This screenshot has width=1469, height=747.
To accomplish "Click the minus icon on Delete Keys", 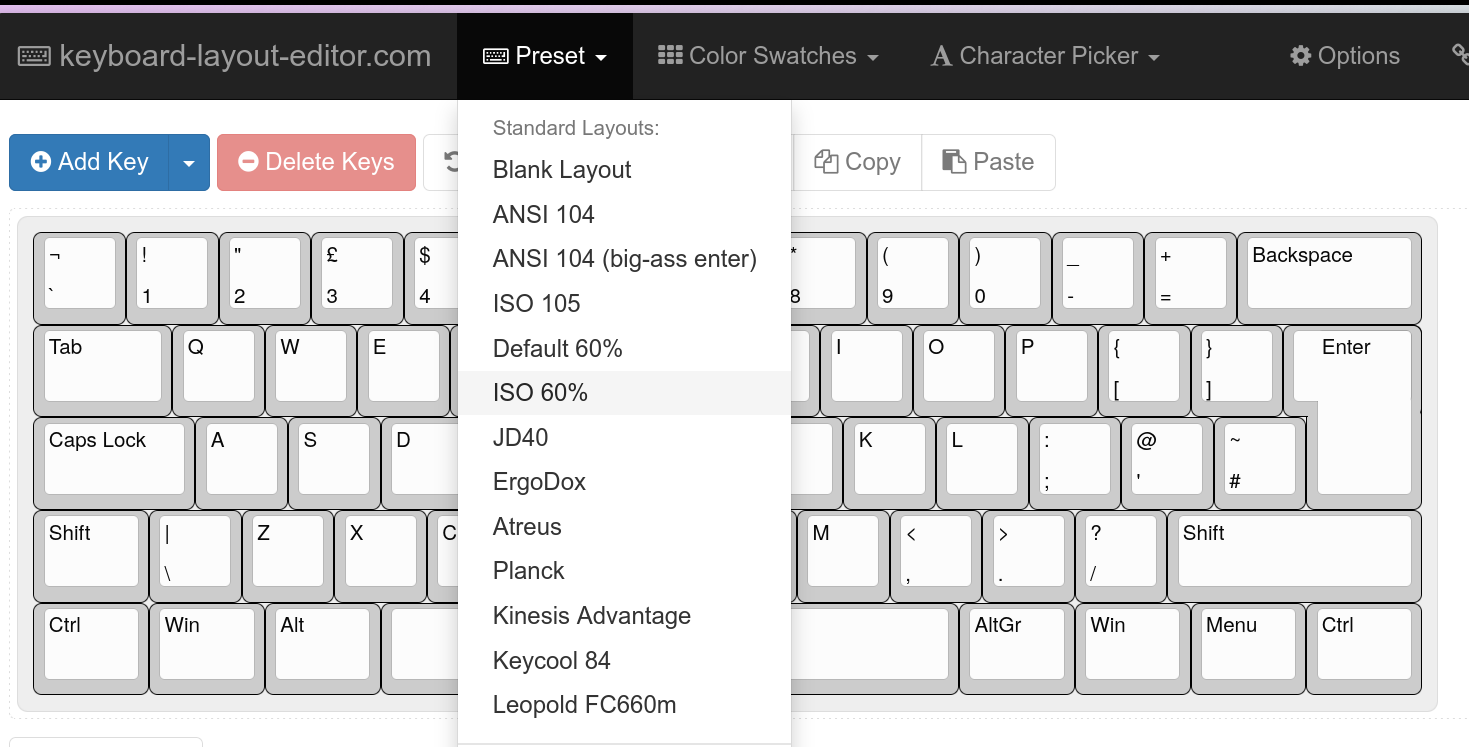I will point(249,162).
